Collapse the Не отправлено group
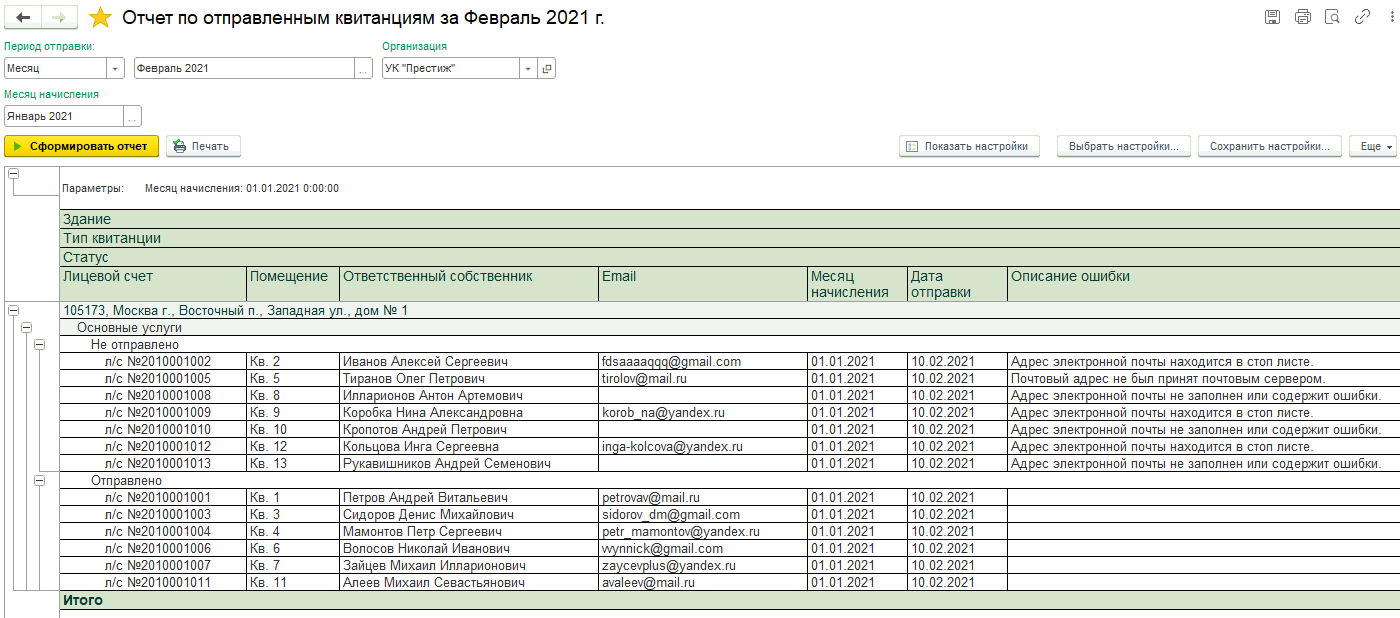 [x=39, y=344]
